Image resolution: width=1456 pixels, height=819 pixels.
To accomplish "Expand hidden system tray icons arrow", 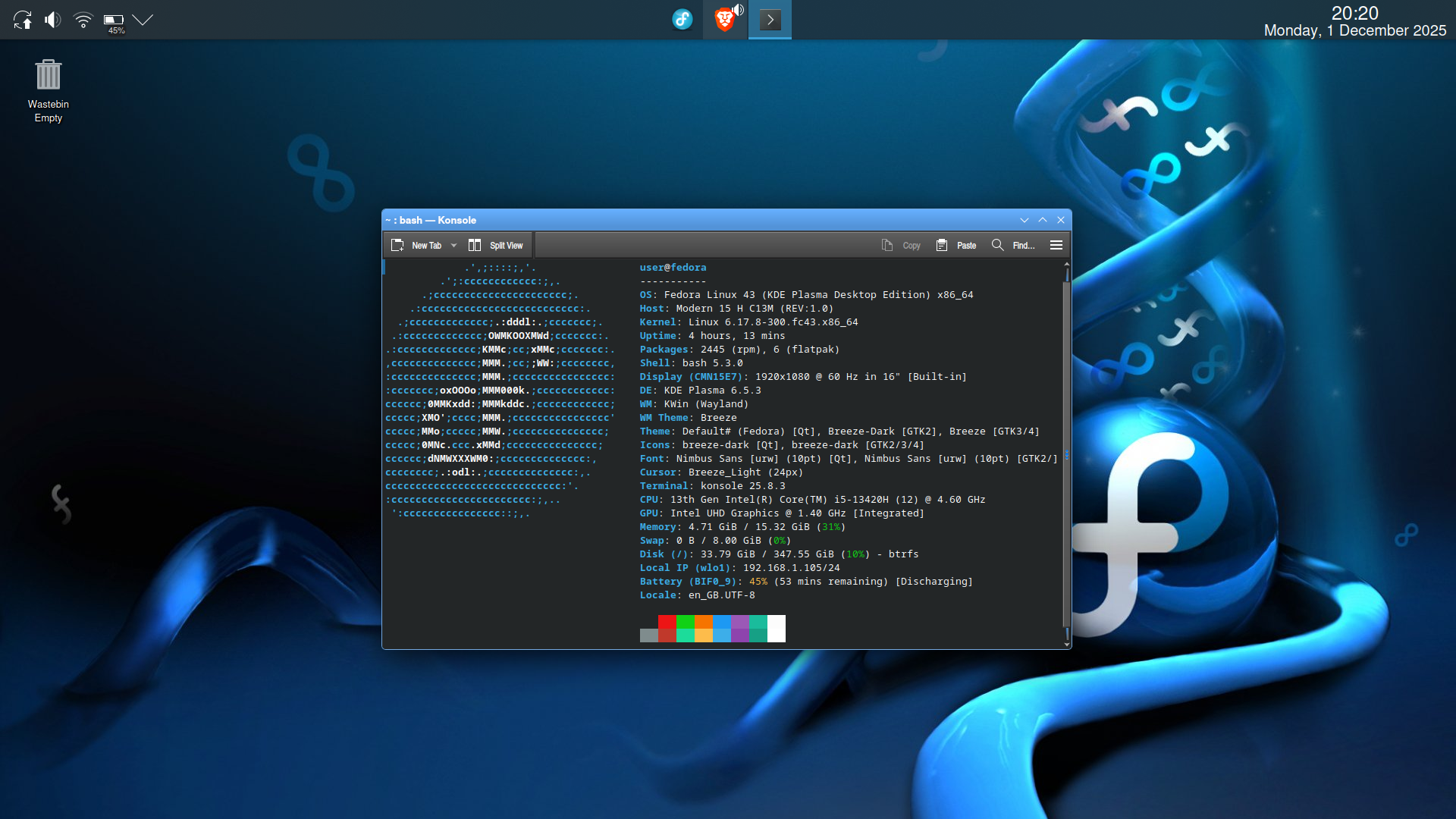I will pos(143,20).
